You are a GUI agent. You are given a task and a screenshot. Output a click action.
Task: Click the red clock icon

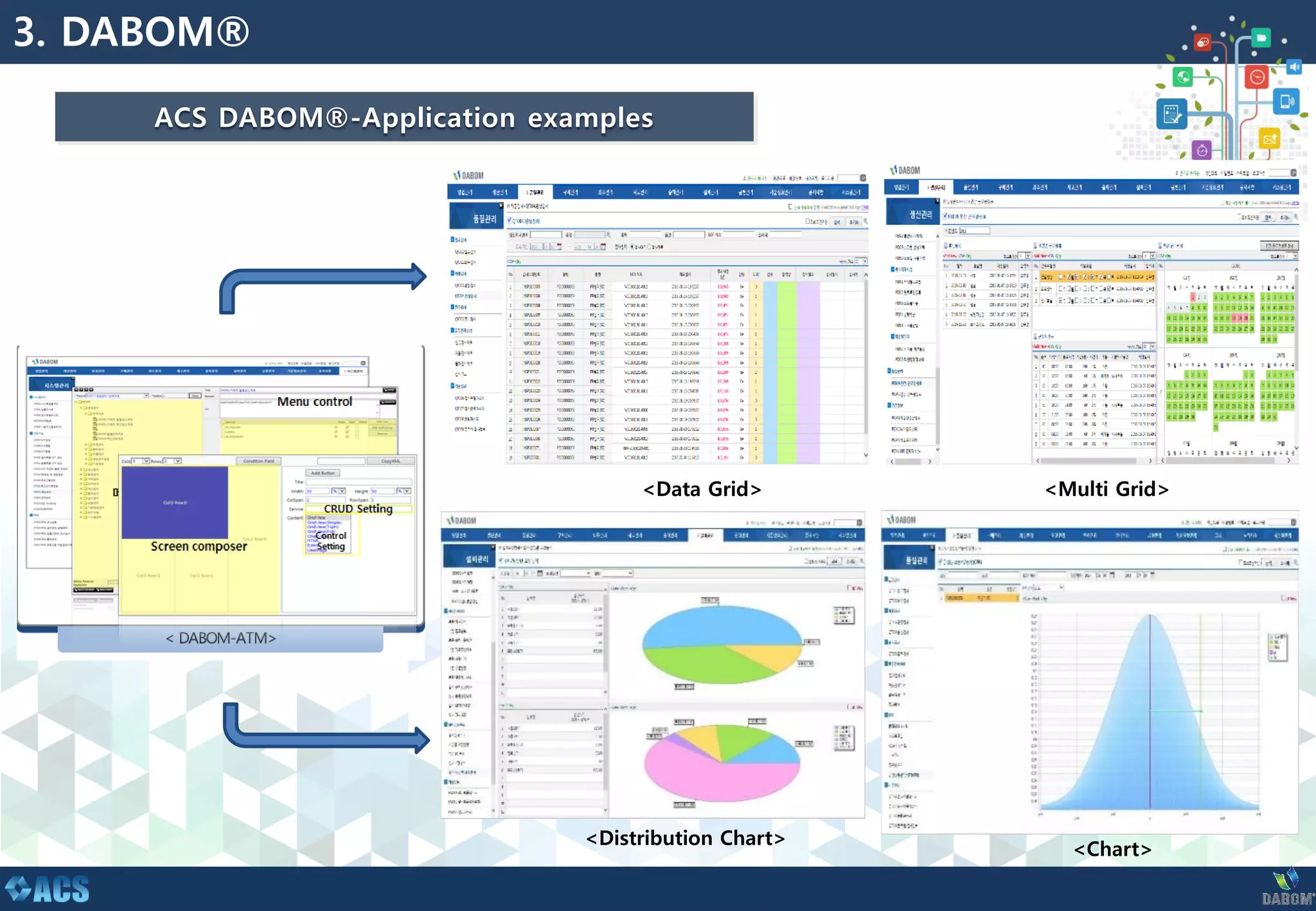point(1257,78)
